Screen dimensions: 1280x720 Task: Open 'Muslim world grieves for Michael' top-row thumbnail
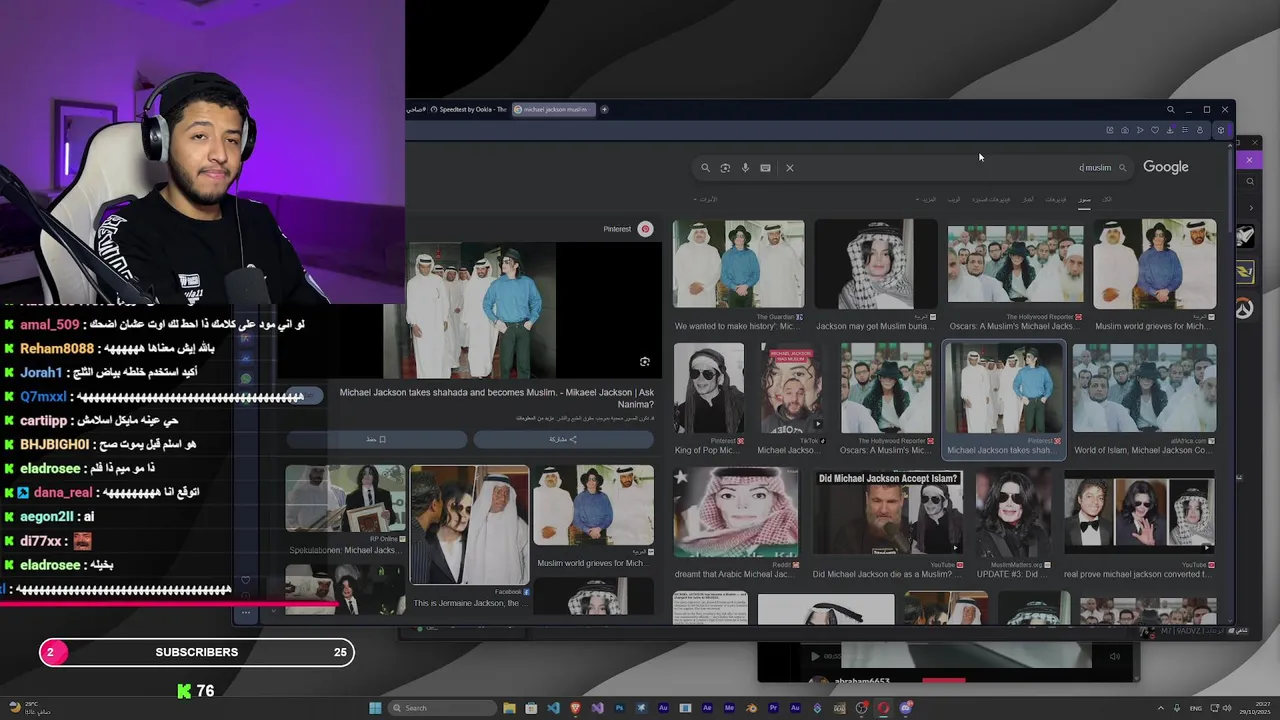coord(1155,264)
